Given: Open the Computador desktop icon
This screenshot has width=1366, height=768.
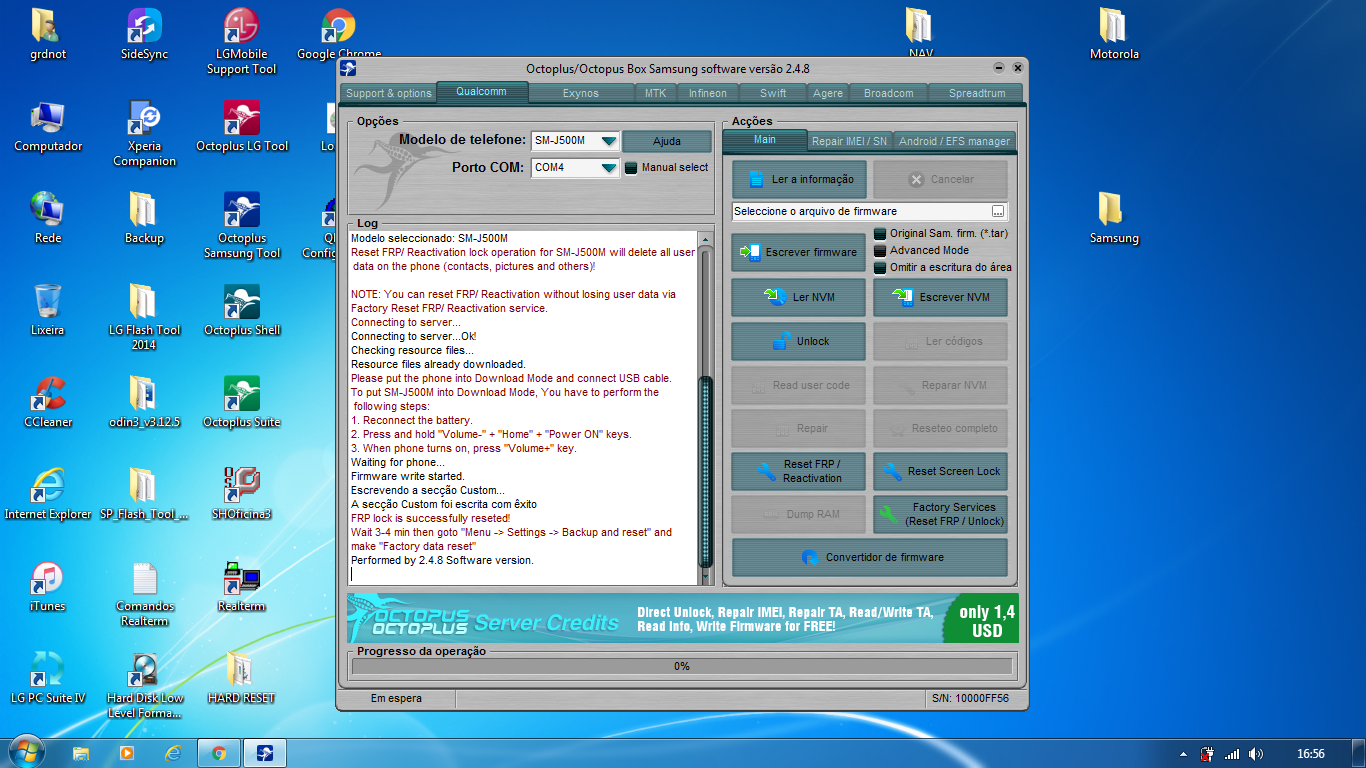Looking at the screenshot, I should click(48, 126).
